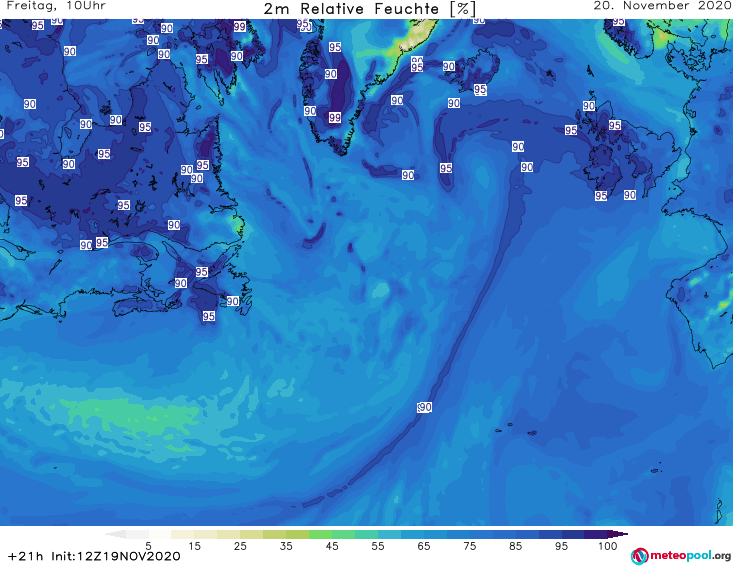This screenshot has width=733, height=566.
Task: Click the 95 label south of Newfoundland's Avalon Peninsula
Action: pyautogui.click(x=208, y=316)
